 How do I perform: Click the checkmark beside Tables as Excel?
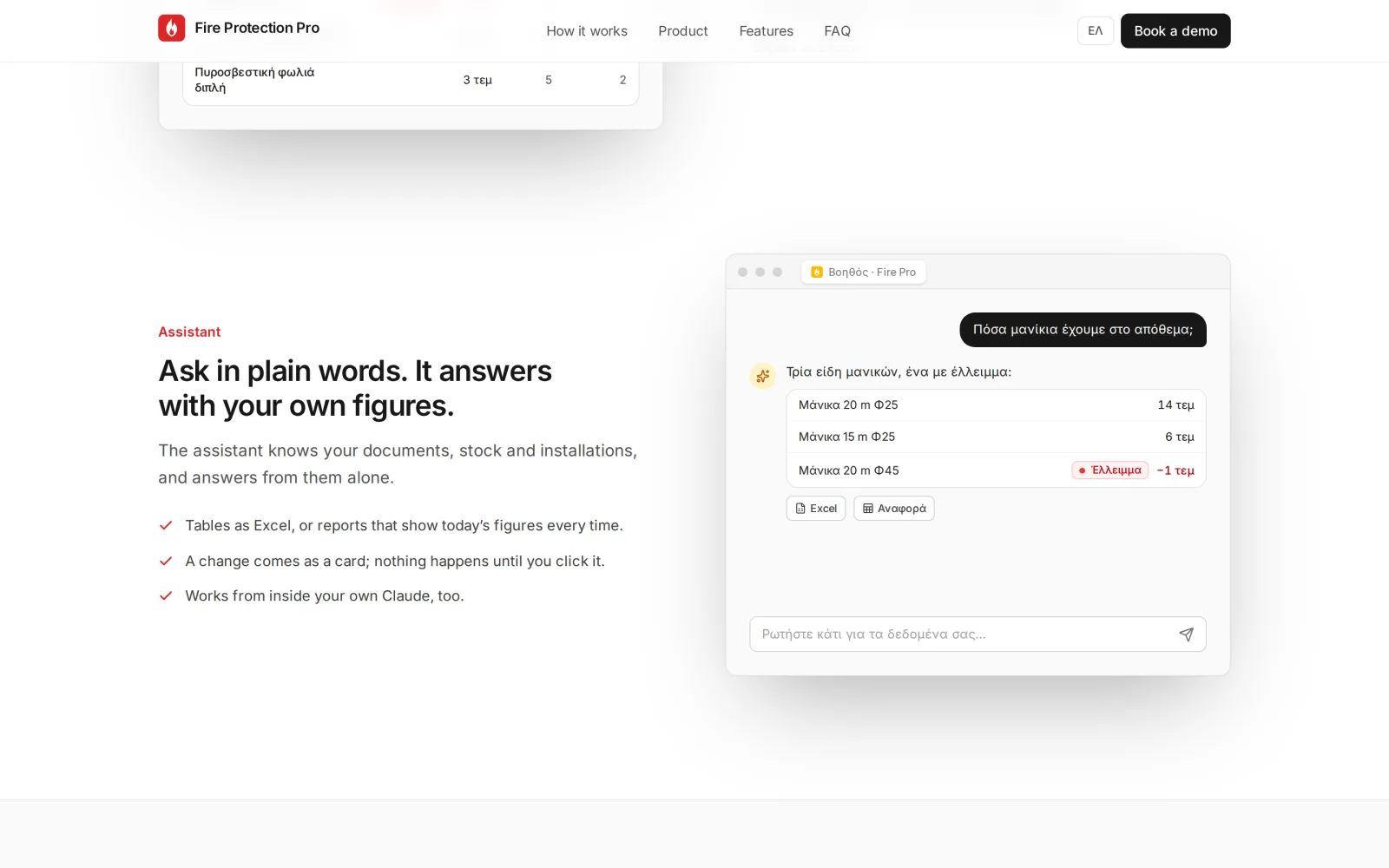click(x=166, y=526)
